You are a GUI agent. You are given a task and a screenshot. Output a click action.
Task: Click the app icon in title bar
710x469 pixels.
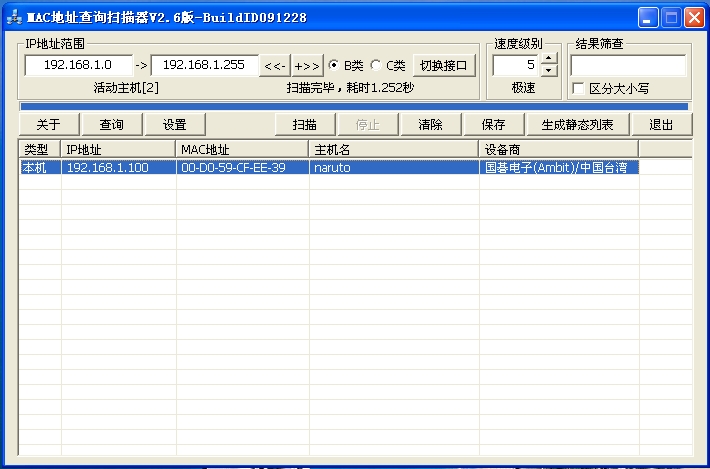pyautogui.click(x=14, y=17)
